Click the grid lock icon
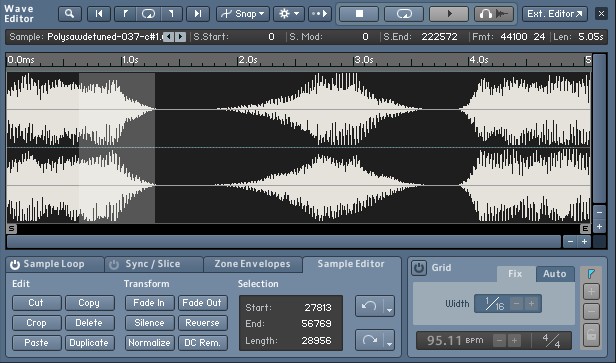 [x=591, y=335]
